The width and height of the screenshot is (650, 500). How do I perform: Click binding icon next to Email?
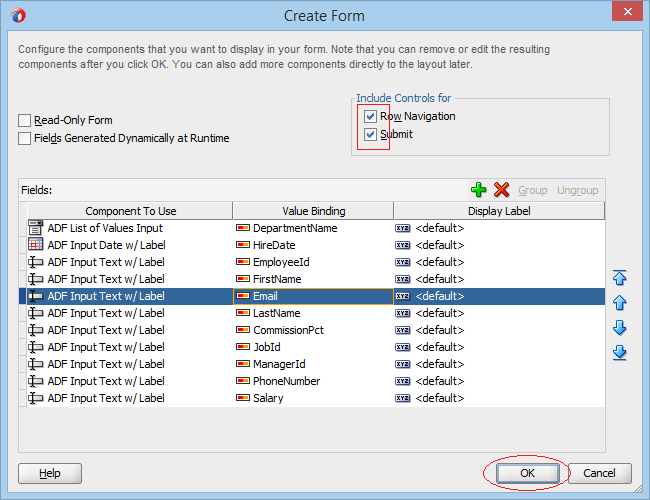pos(243,296)
